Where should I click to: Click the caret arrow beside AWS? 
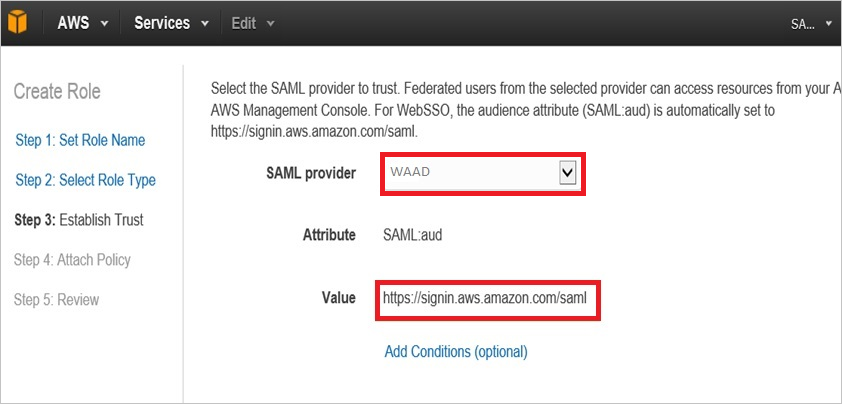[105, 24]
